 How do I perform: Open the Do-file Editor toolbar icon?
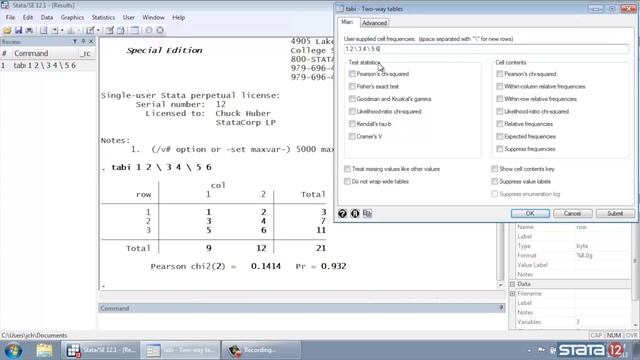pyautogui.click(x=90, y=30)
